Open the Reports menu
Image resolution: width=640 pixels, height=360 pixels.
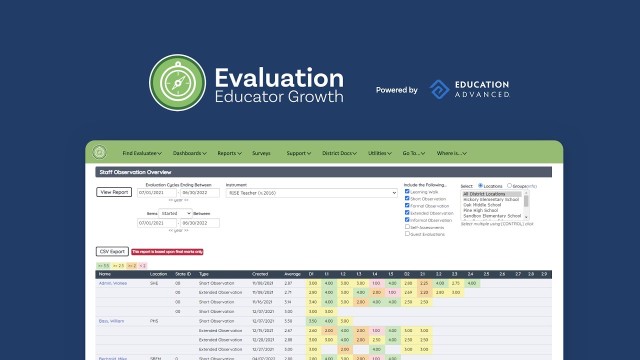point(229,153)
